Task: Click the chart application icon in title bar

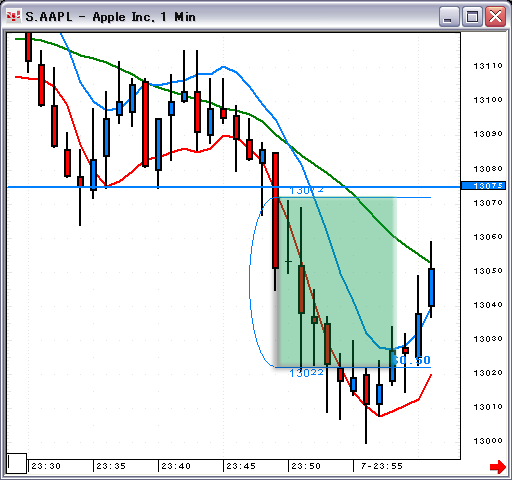Action: 13,16
